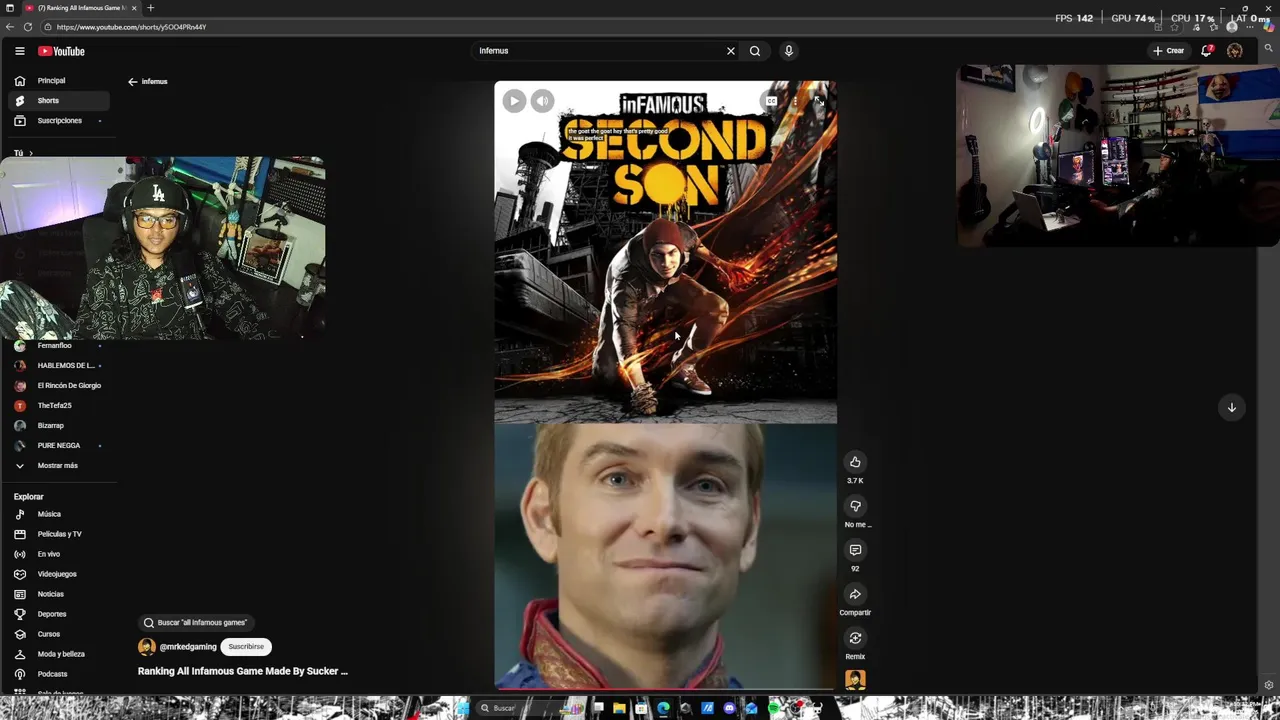Open Noticias in Explorar

click(x=58, y=594)
